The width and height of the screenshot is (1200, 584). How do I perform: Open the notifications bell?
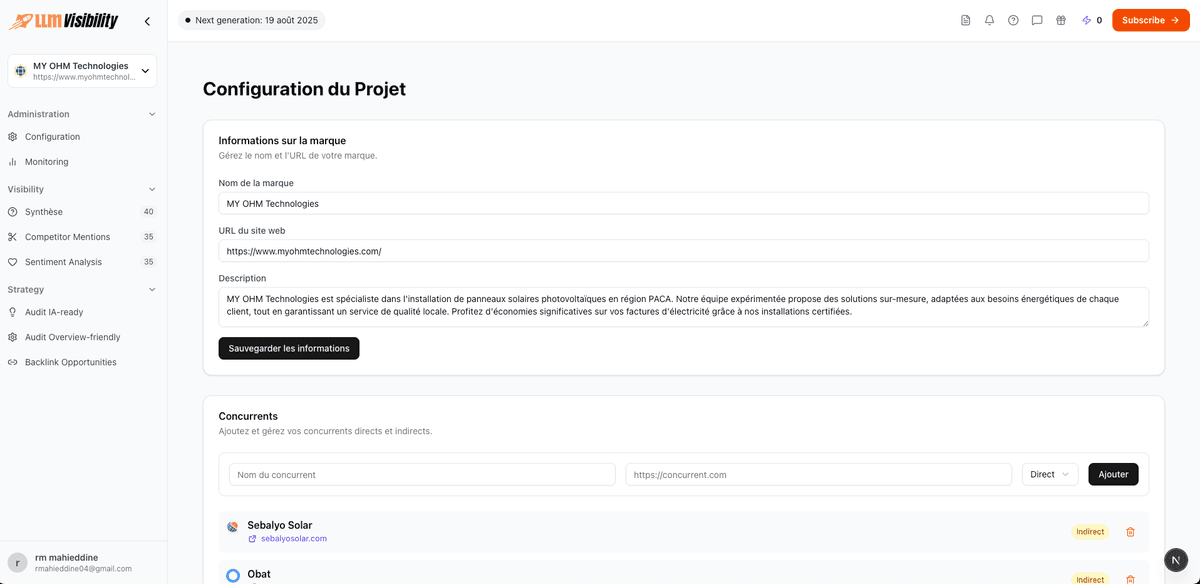click(989, 20)
